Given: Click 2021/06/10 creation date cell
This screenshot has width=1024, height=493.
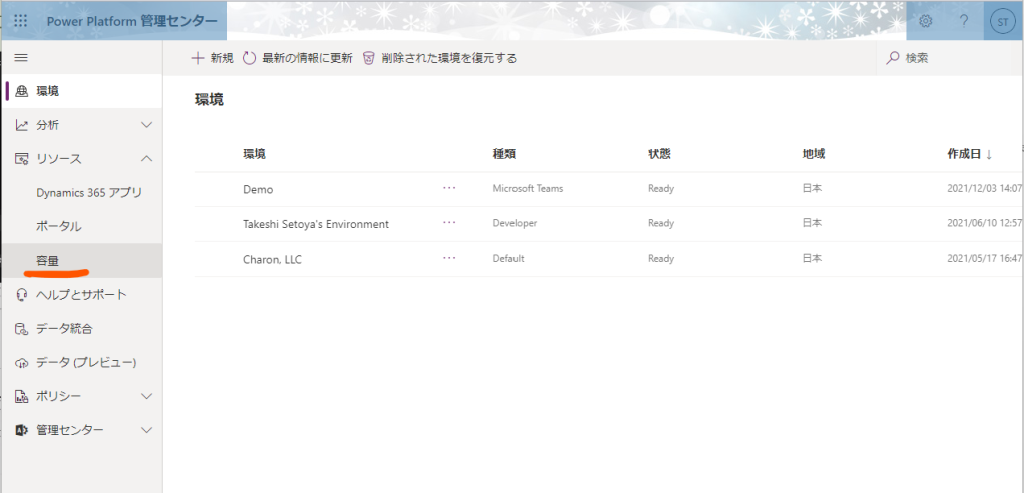Looking at the screenshot, I should 985,223.
